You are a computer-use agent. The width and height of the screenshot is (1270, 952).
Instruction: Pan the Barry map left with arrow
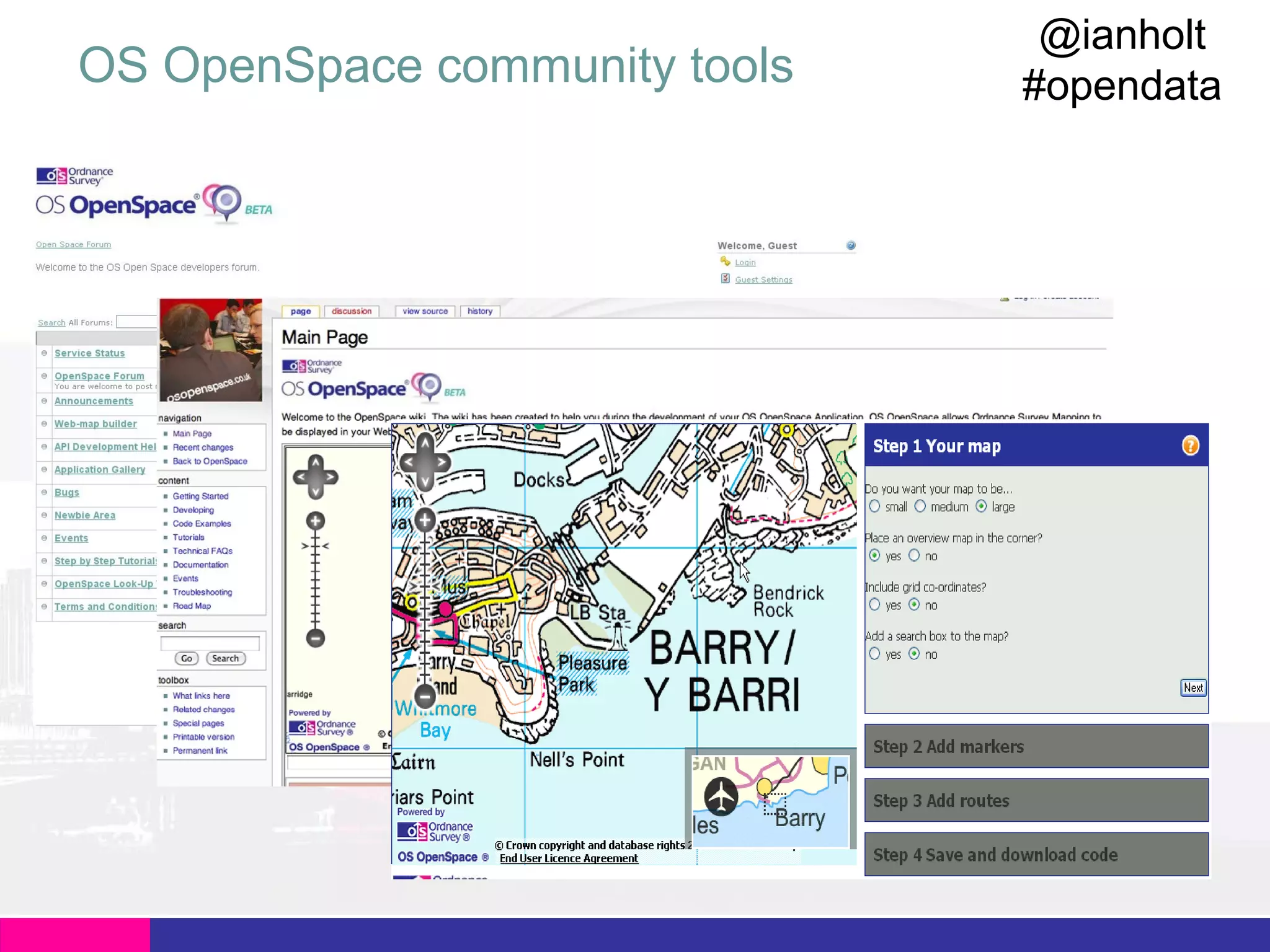[408, 462]
